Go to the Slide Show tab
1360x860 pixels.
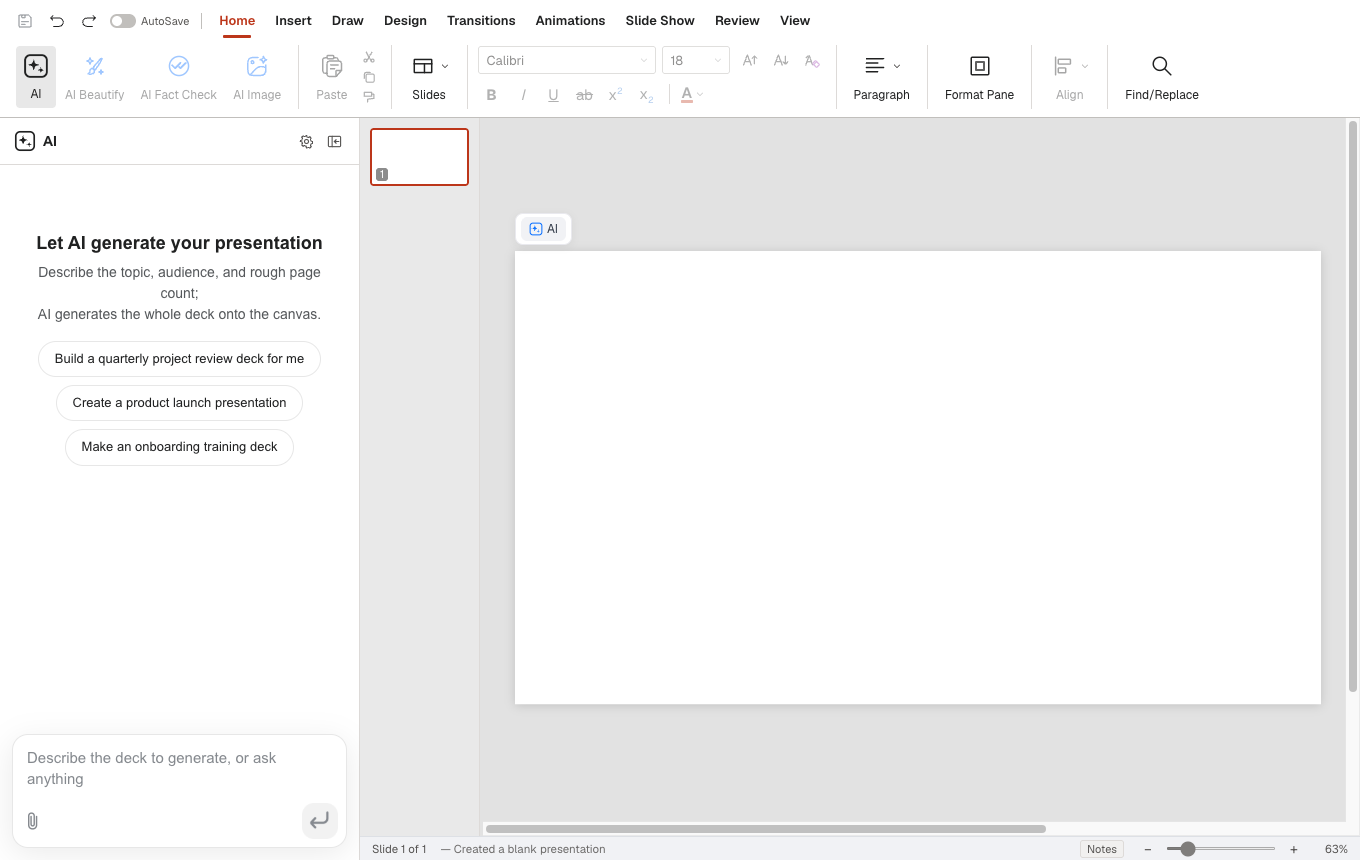point(660,21)
